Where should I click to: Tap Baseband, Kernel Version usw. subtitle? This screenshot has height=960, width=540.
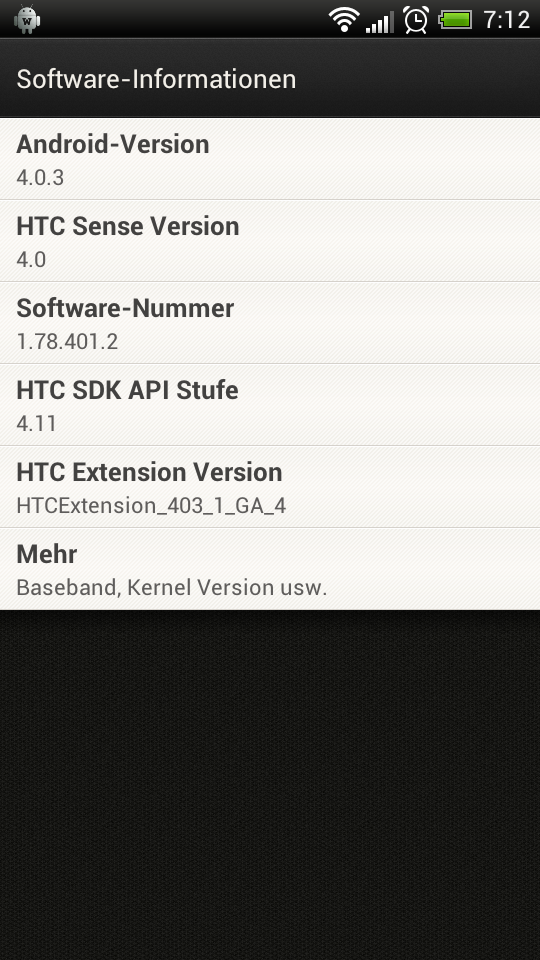point(171,588)
